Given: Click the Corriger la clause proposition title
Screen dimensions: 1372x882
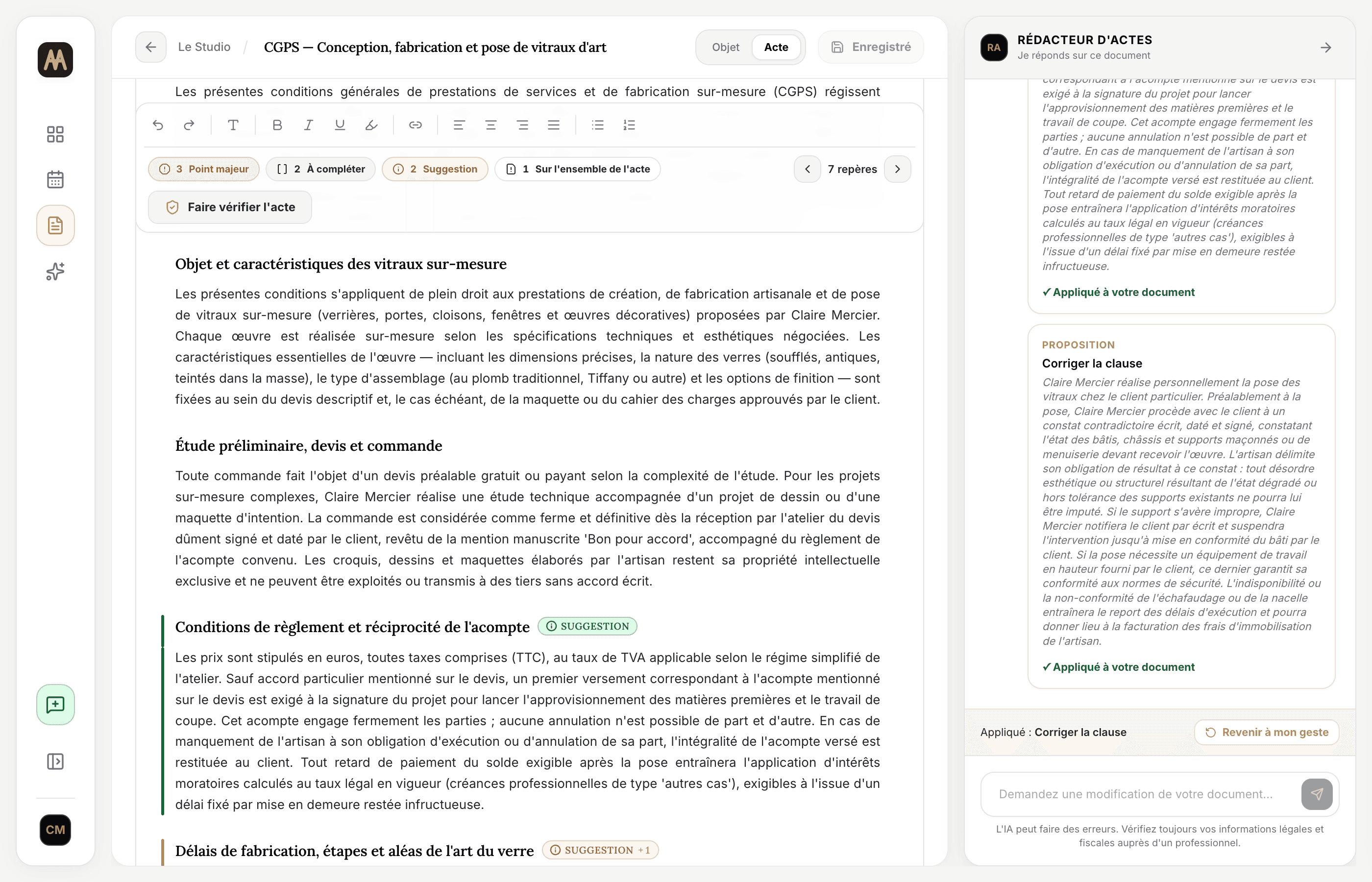Looking at the screenshot, I should tap(1092, 363).
